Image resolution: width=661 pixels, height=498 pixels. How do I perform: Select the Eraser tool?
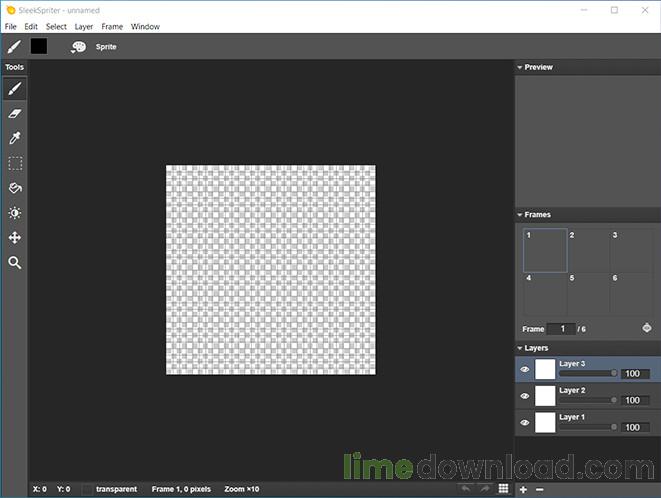click(x=15, y=113)
